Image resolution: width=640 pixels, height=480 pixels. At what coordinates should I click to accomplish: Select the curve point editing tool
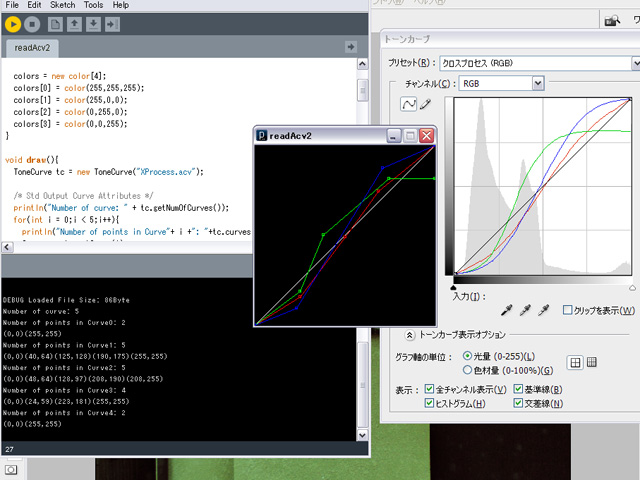[x=409, y=104]
